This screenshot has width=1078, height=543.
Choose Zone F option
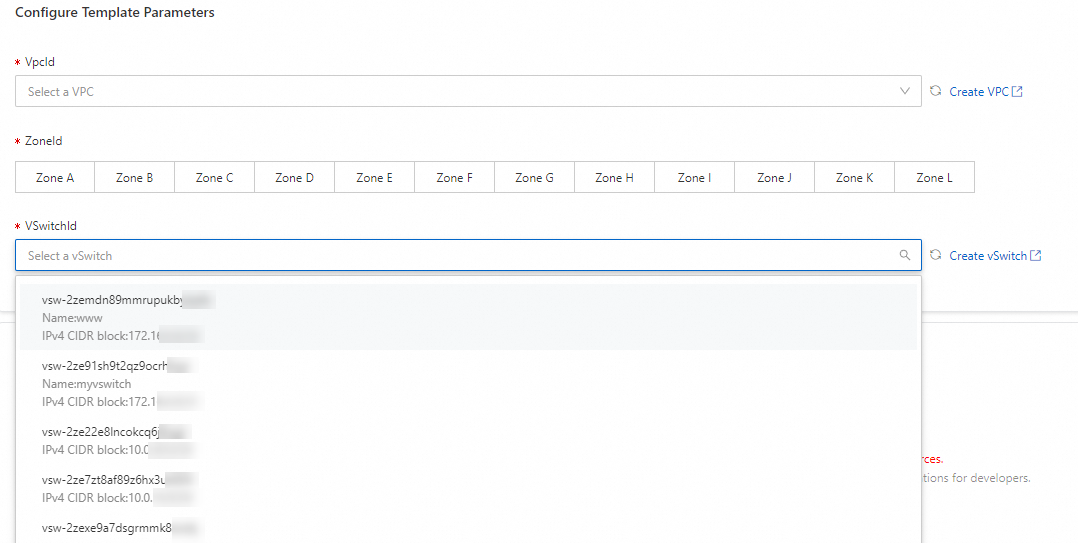[x=454, y=178]
